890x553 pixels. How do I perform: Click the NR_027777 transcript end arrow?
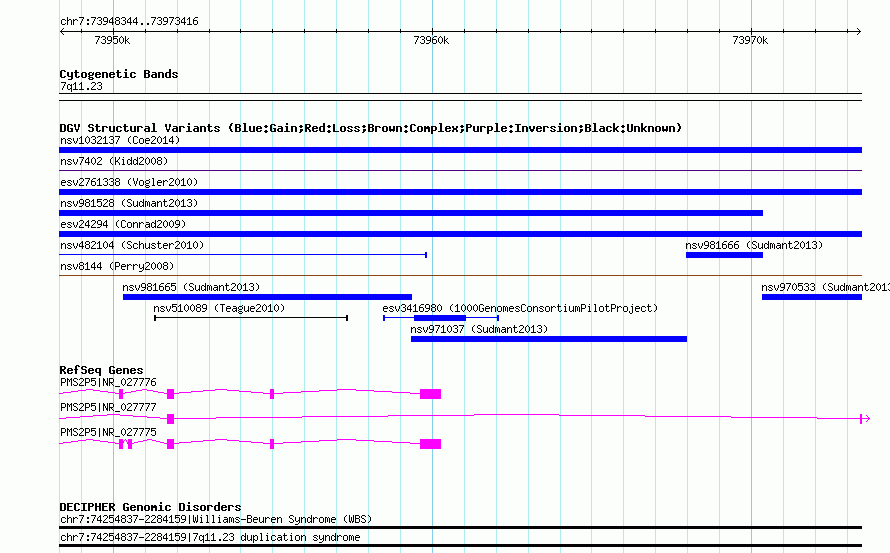click(865, 419)
